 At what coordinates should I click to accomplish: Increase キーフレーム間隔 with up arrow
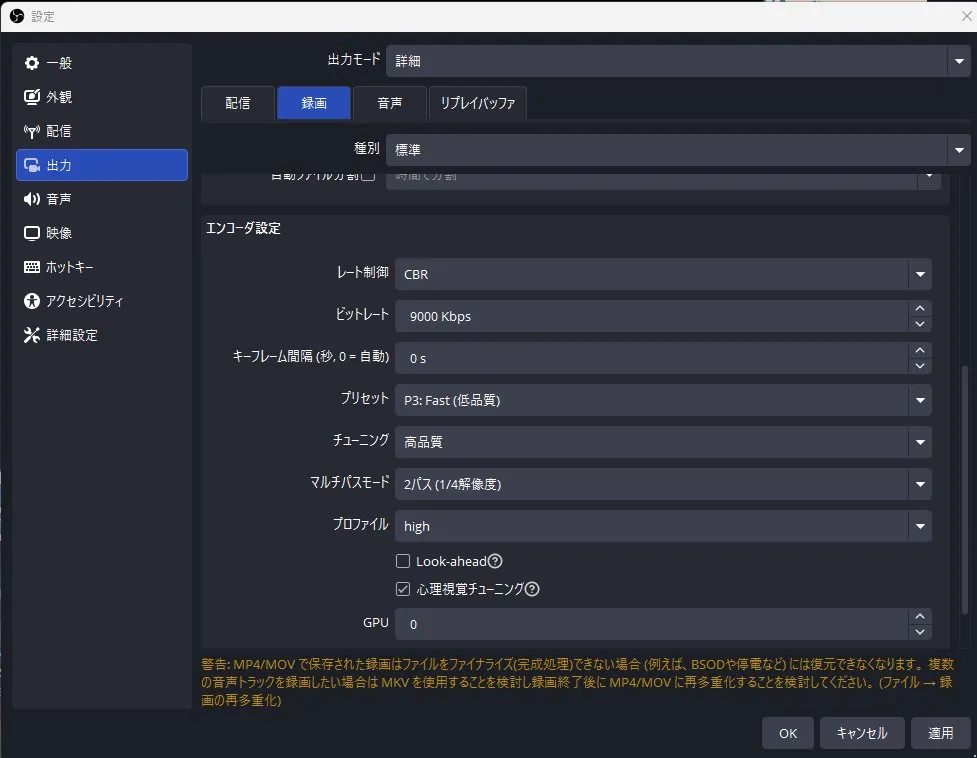(x=920, y=350)
